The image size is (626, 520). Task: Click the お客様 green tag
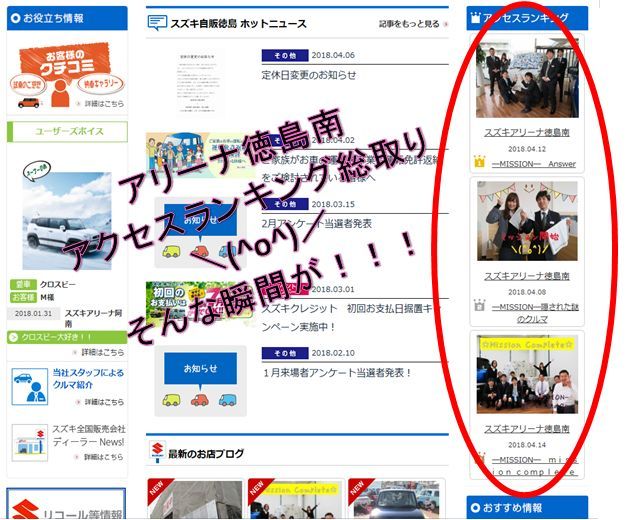(x=23, y=298)
